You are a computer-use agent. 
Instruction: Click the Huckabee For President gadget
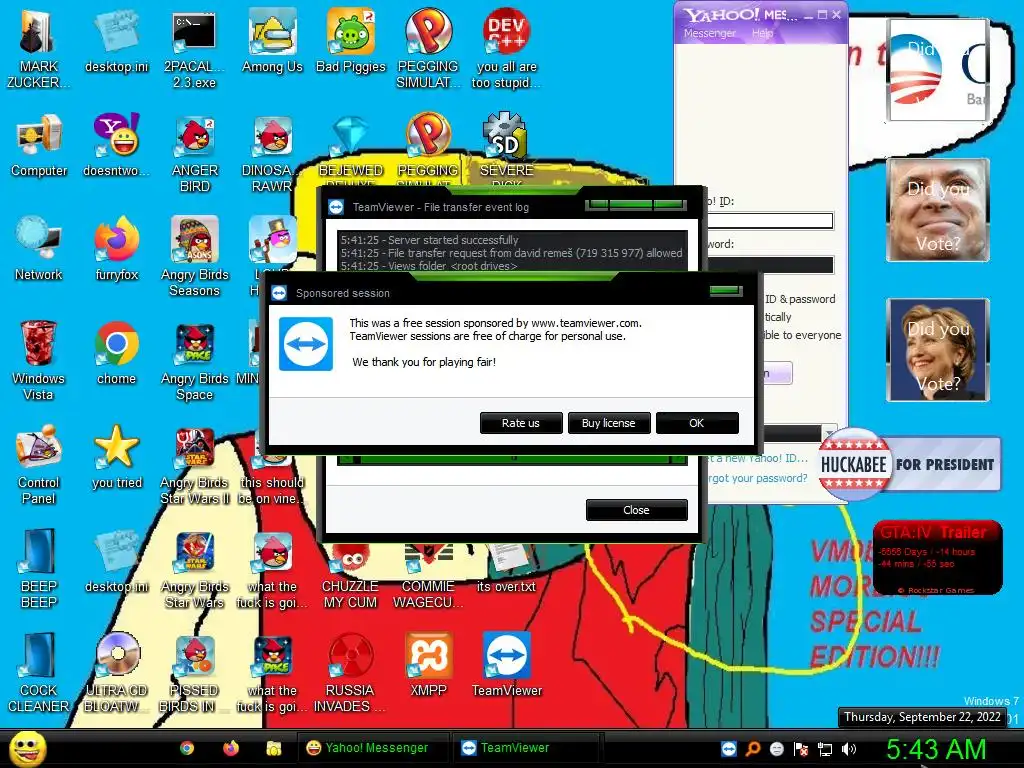tap(910, 464)
